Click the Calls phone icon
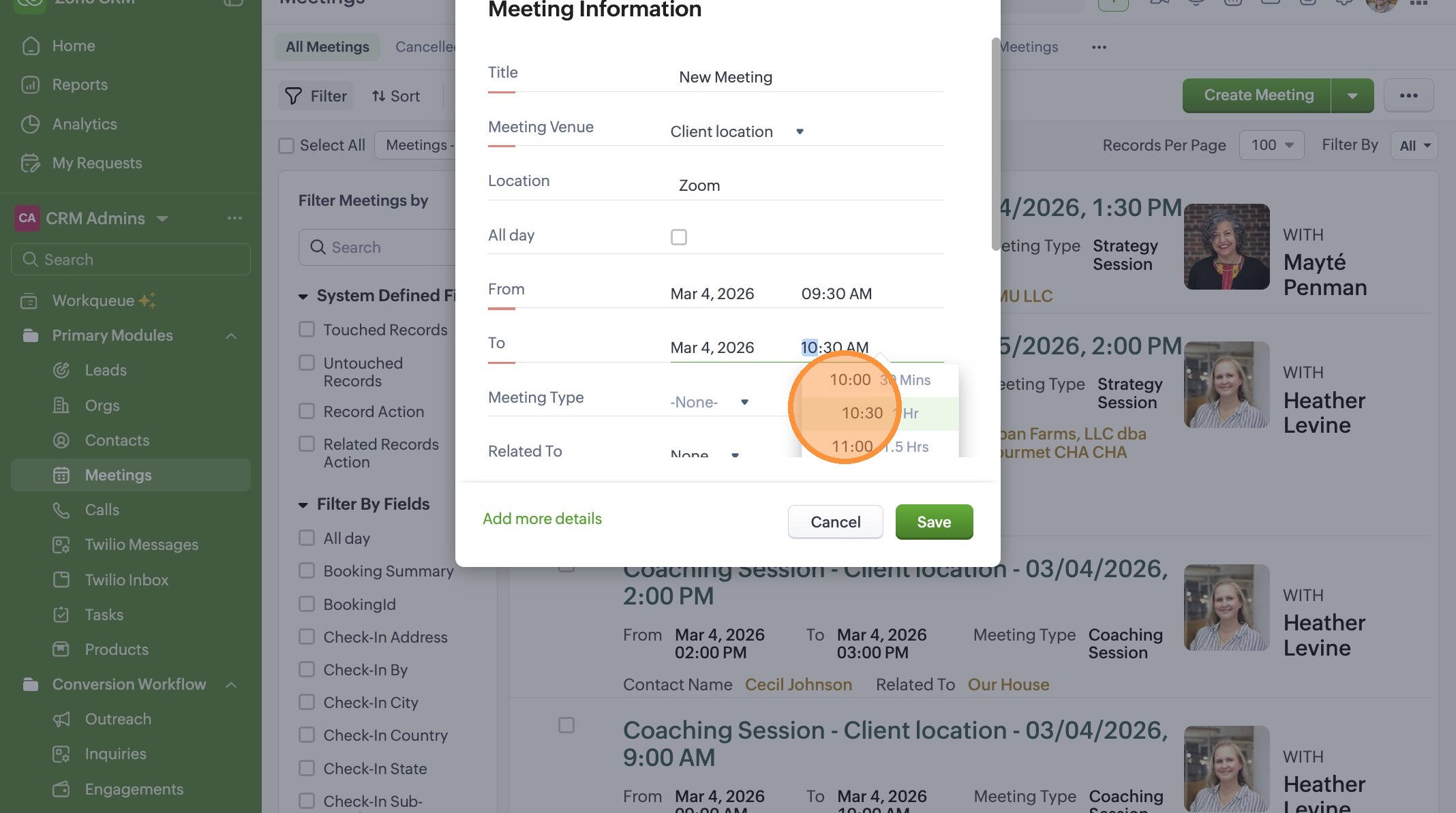The image size is (1456, 813). click(x=61, y=510)
